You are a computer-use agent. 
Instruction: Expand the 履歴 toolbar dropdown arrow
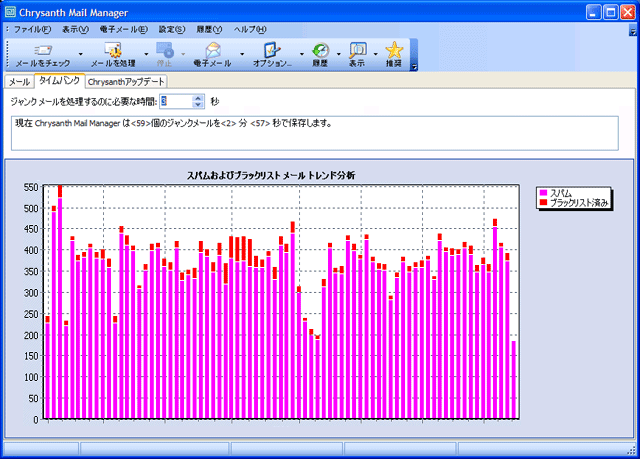click(338, 54)
